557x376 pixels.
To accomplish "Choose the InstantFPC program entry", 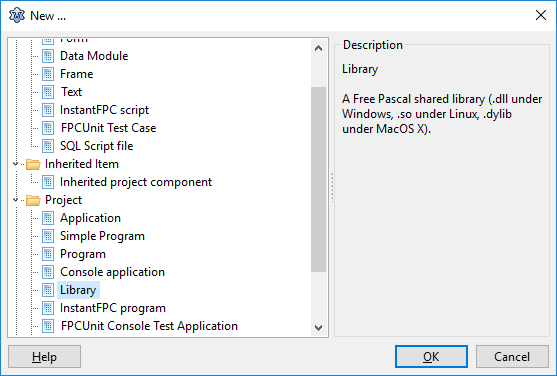I will [113, 308].
